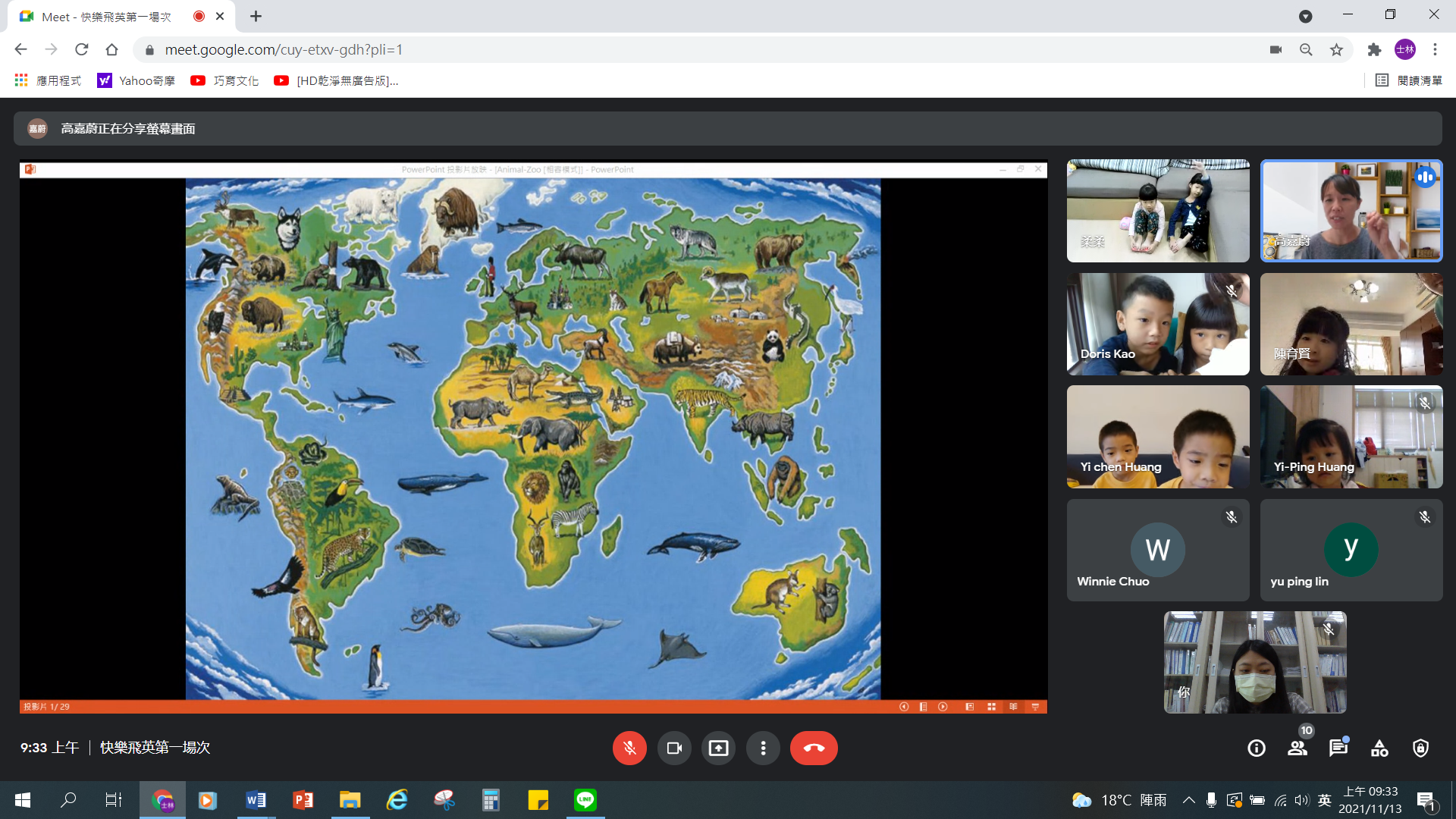This screenshot has height=819, width=1456.
Task: Open the 應用程式 apps bookmark
Action: (48, 80)
